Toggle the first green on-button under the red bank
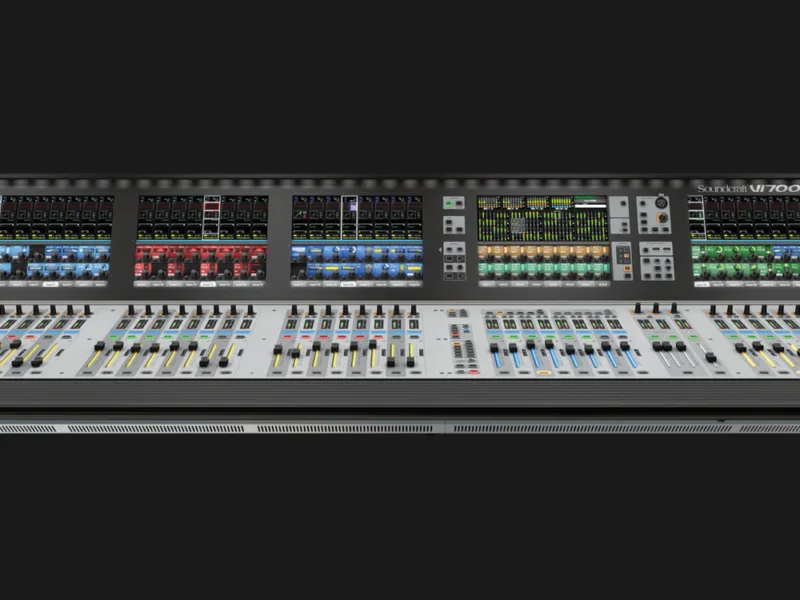This screenshot has height=600, width=800. click(x=113, y=337)
